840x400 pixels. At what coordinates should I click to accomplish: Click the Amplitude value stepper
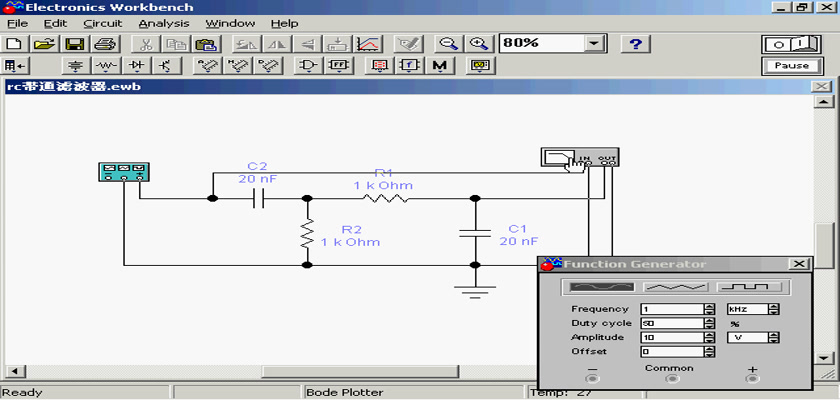click(710, 337)
